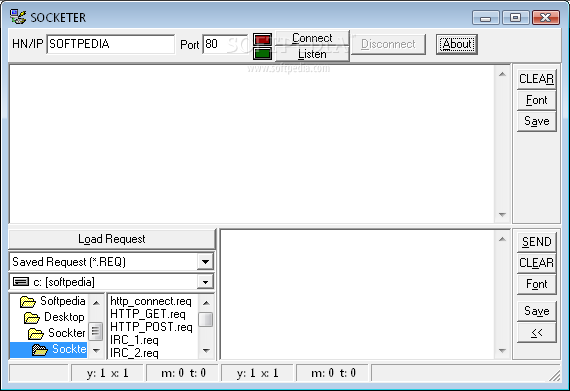Select HTTP_POST.req in the file list
The width and height of the screenshot is (570, 391).
[151, 327]
